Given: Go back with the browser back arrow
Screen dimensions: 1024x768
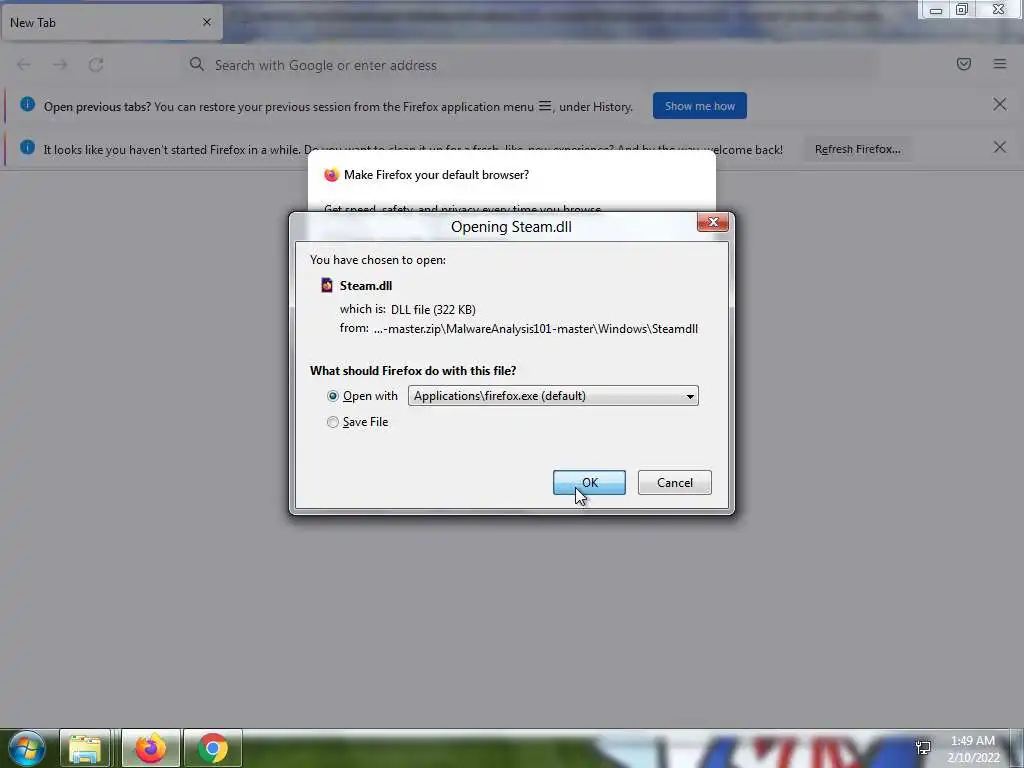Looking at the screenshot, I should coord(24,65).
